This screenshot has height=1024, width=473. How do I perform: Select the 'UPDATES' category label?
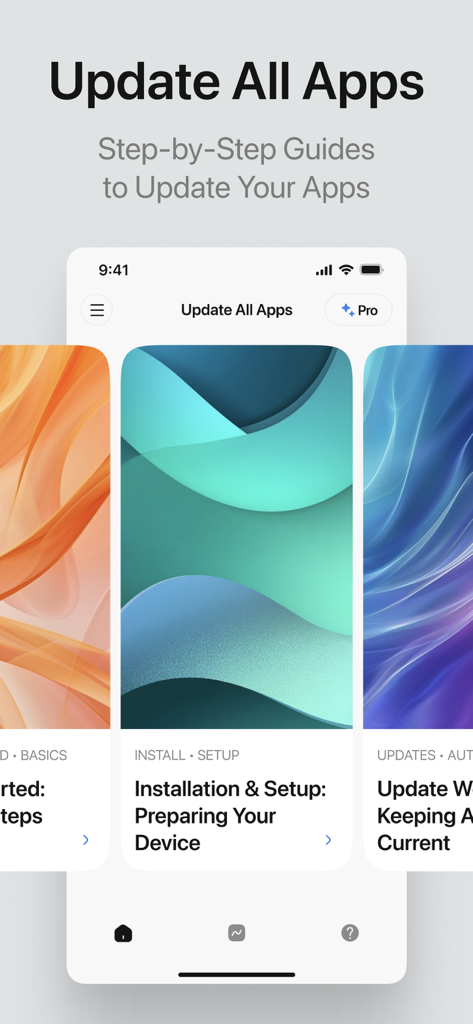[406, 755]
